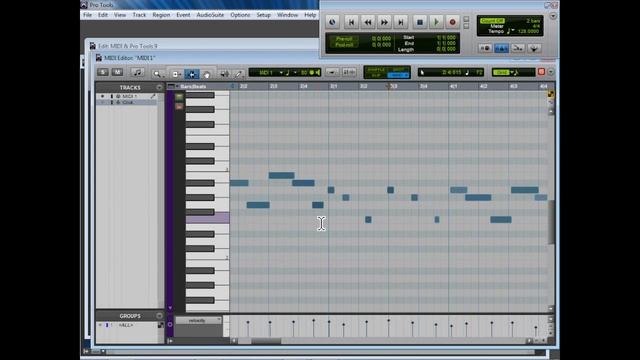This screenshot has width=640, height=360.
Task: Open the Window menu
Action: 287,15
